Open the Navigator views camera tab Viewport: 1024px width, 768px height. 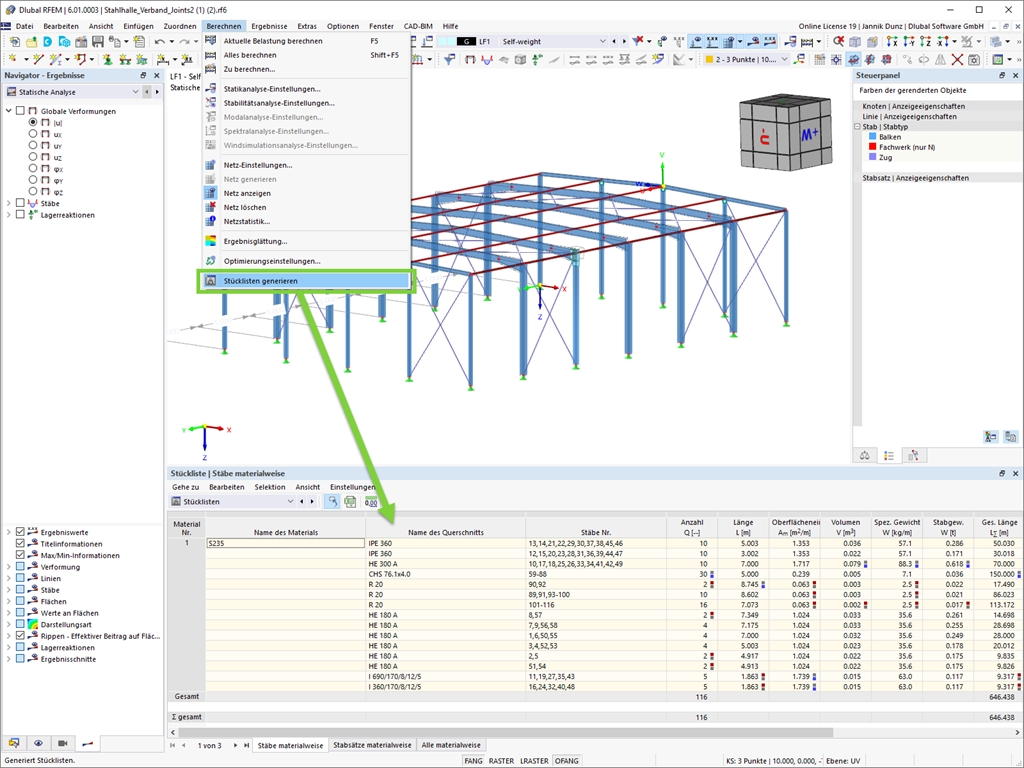pos(63,743)
